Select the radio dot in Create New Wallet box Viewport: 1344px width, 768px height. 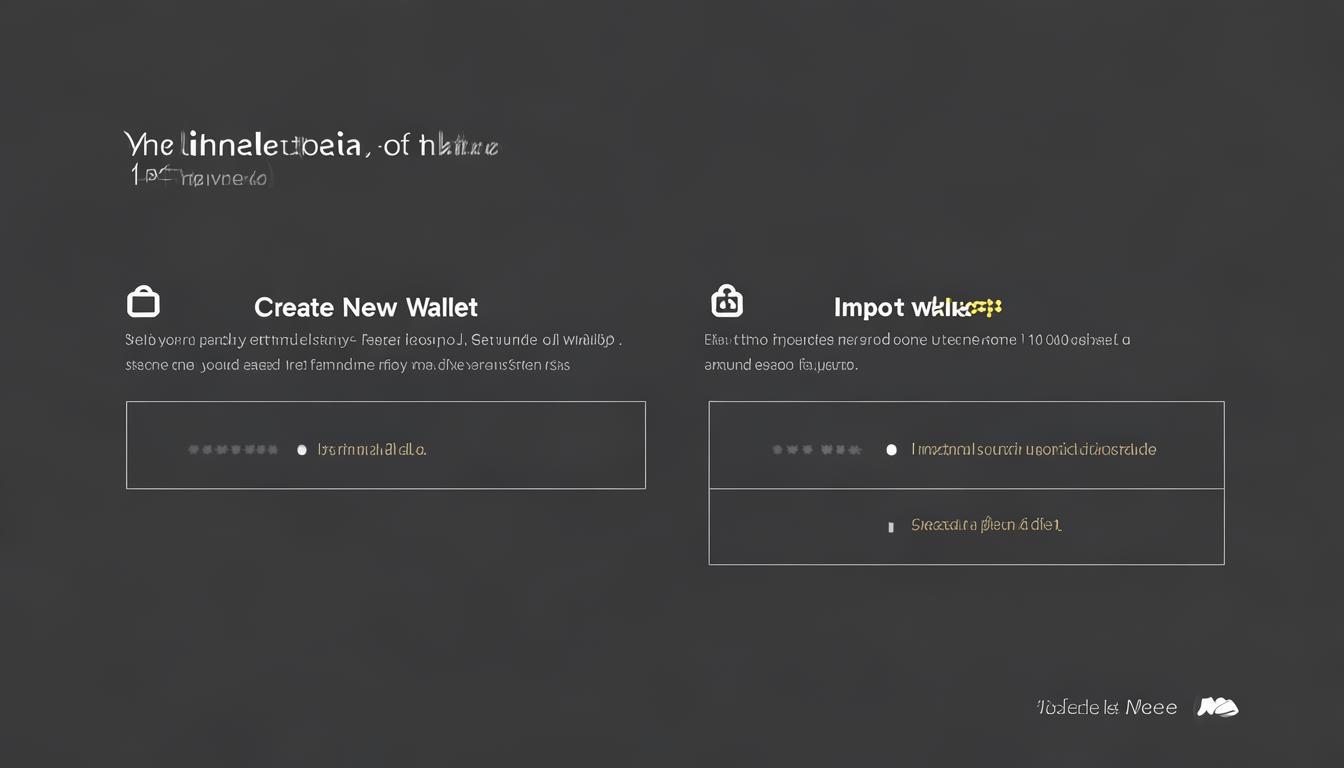[302, 450]
